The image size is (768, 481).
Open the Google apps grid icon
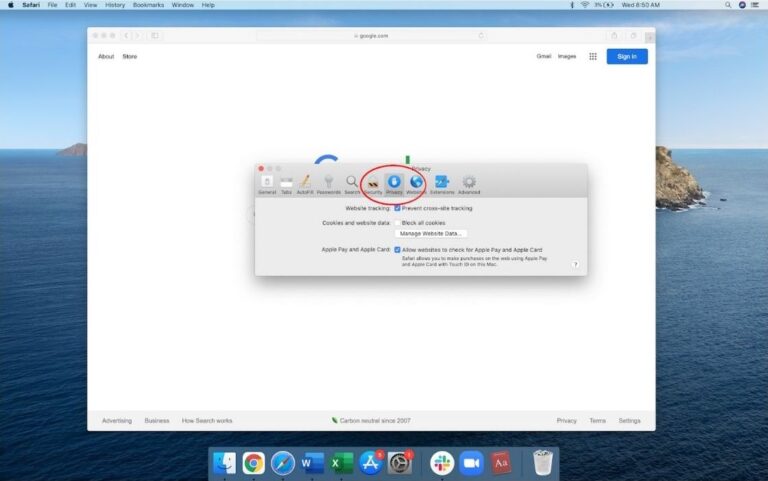pos(593,57)
